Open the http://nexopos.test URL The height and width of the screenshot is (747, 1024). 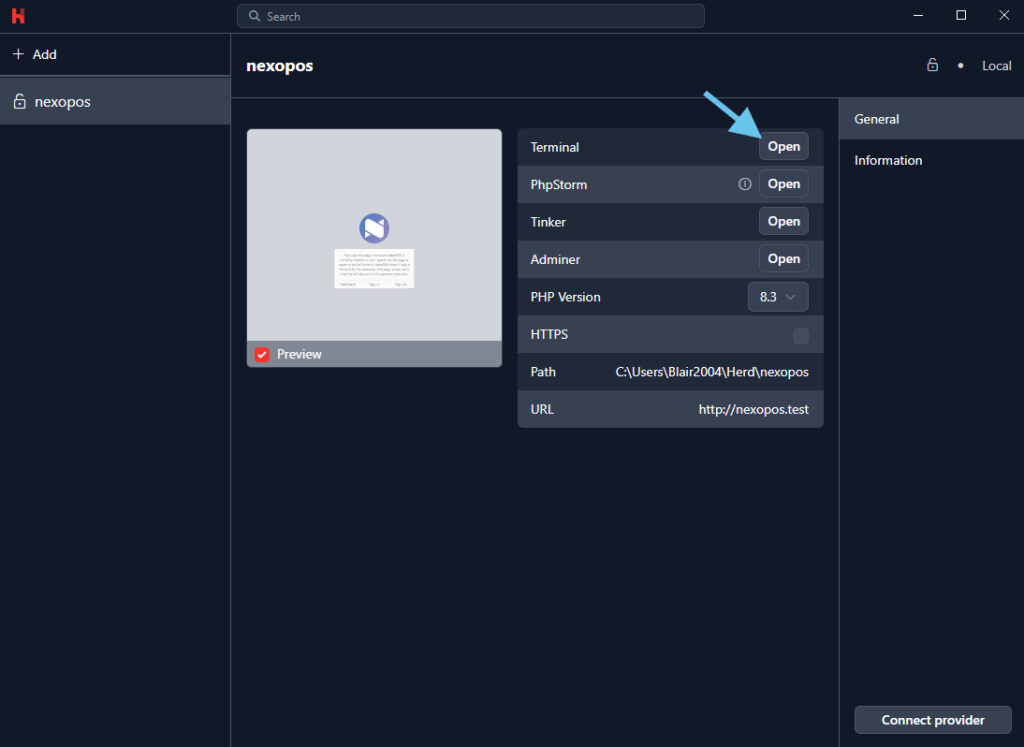pos(754,409)
